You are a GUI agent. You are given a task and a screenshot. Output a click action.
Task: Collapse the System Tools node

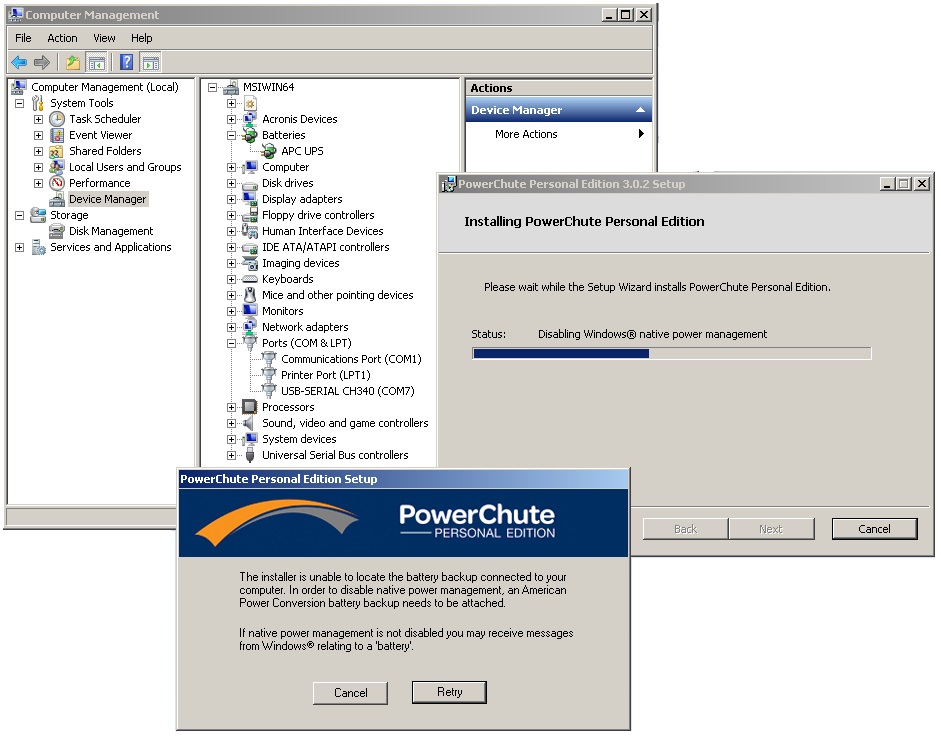pyautogui.click(x=19, y=103)
